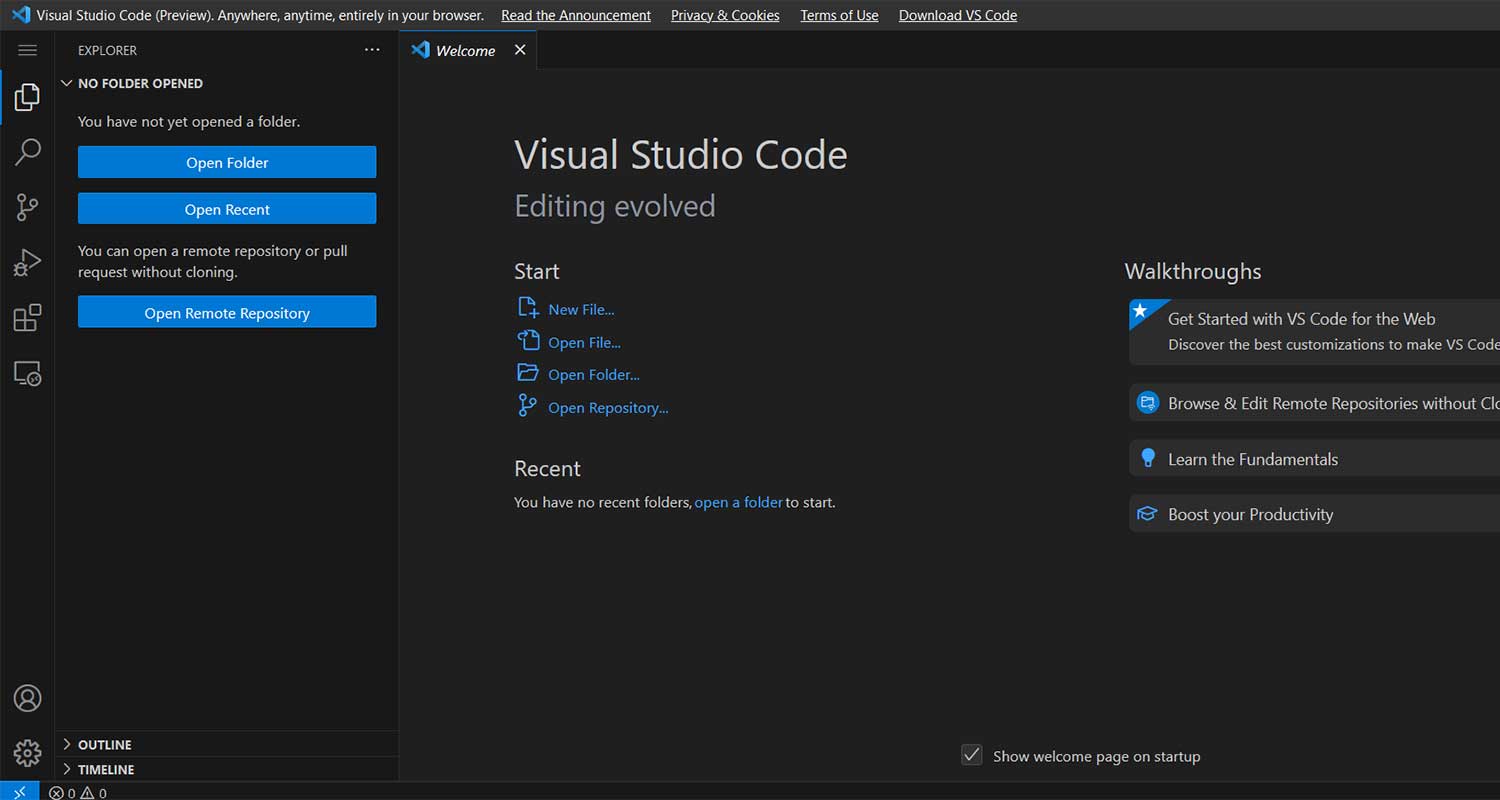
Task: Select the Welcome tab
Action: (464, 51)
